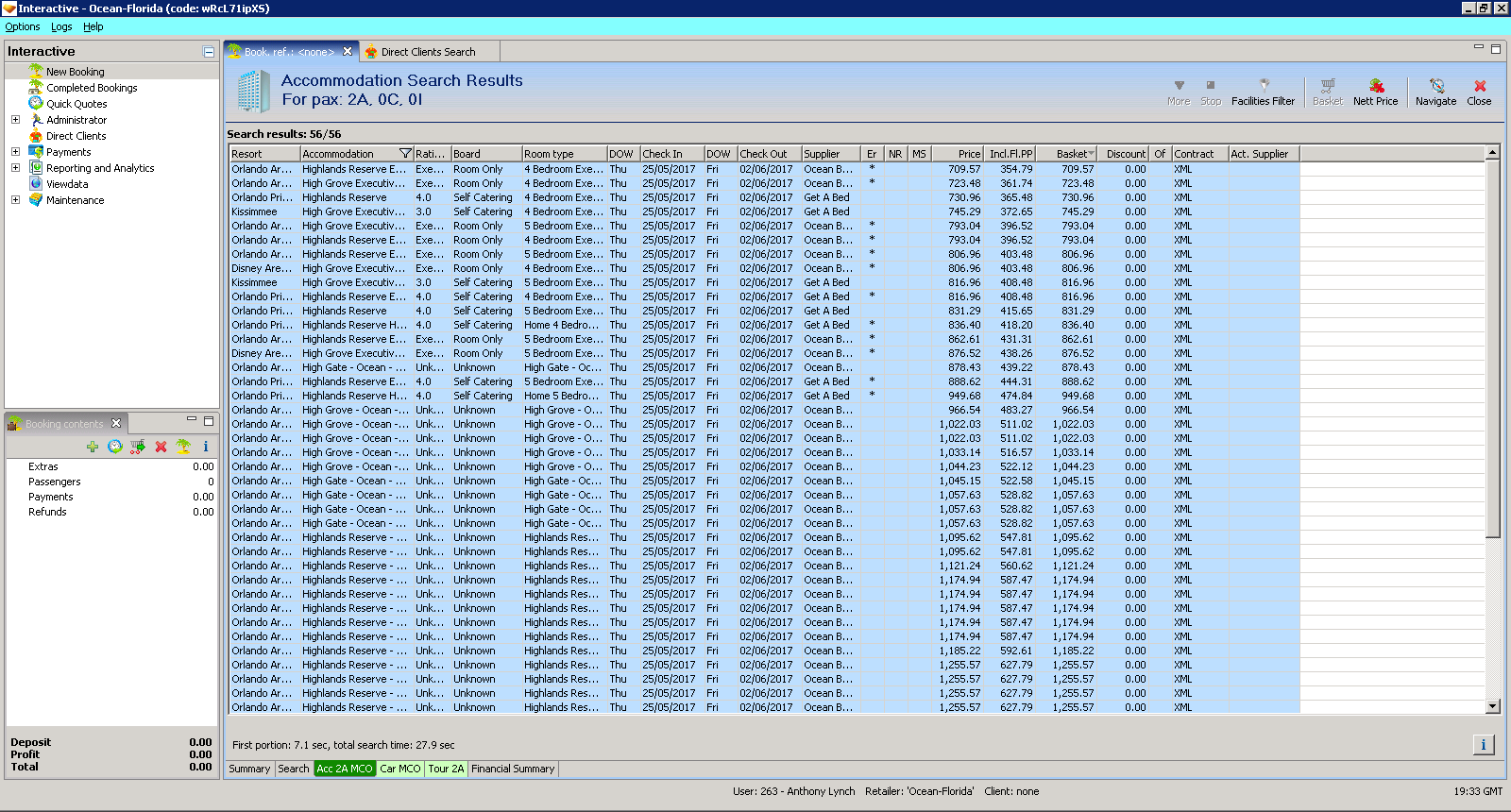
Task: Click the blue info icon in Booking contents toolbar
Action: (205, 447)
